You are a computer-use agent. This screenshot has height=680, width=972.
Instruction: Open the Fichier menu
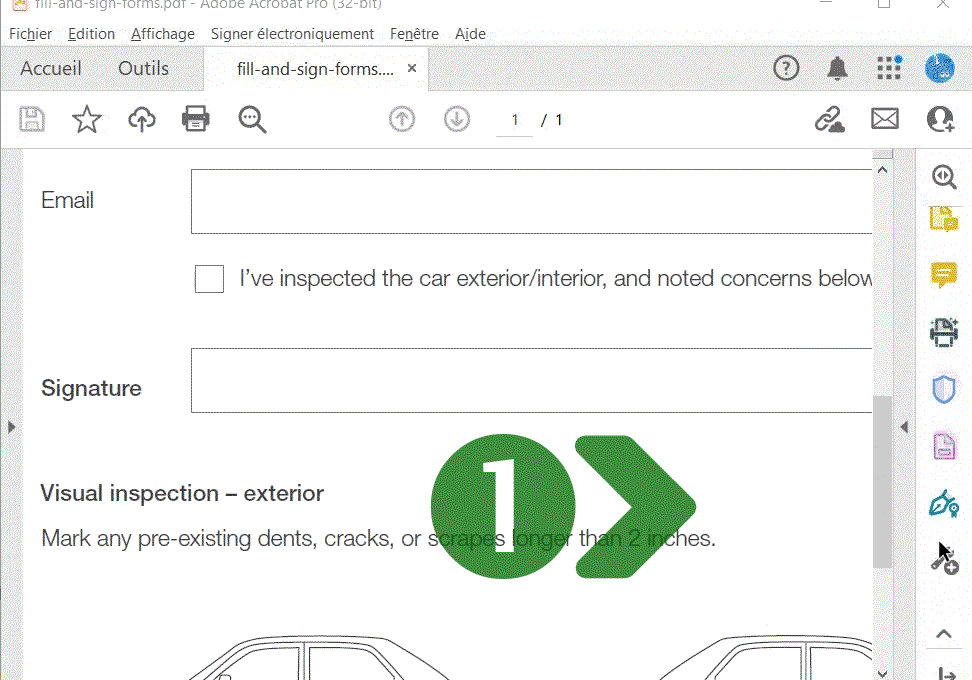[x=30, y=34]
